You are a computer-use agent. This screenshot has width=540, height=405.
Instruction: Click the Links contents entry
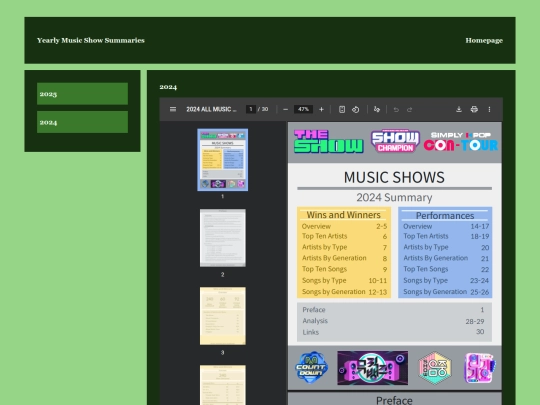(393, 332)
